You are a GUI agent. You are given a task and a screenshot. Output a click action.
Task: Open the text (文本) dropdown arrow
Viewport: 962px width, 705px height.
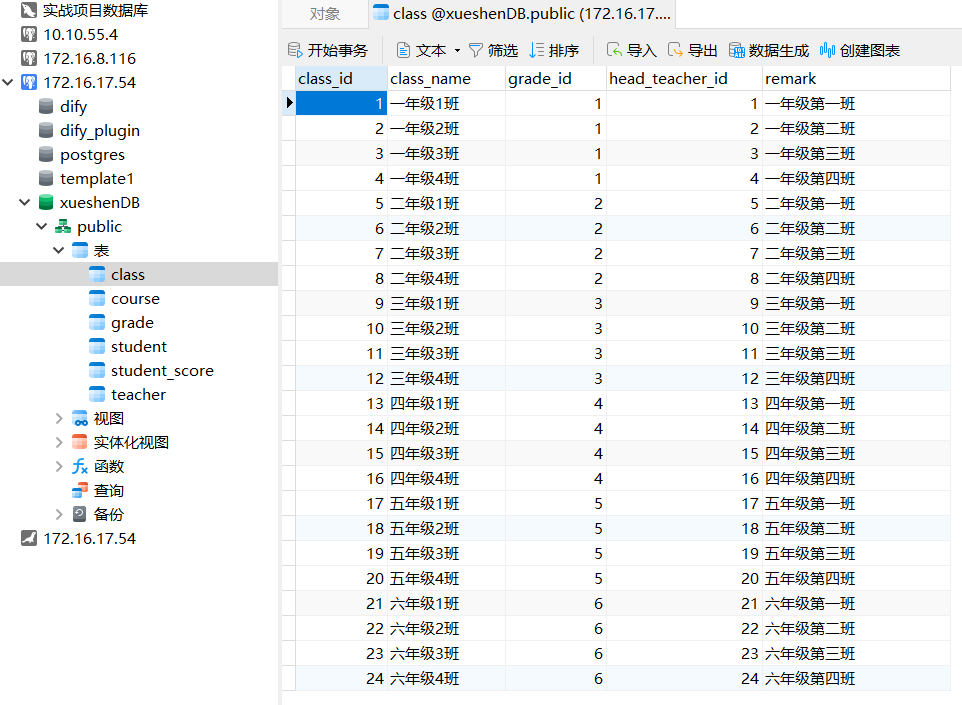coord(457,50)
